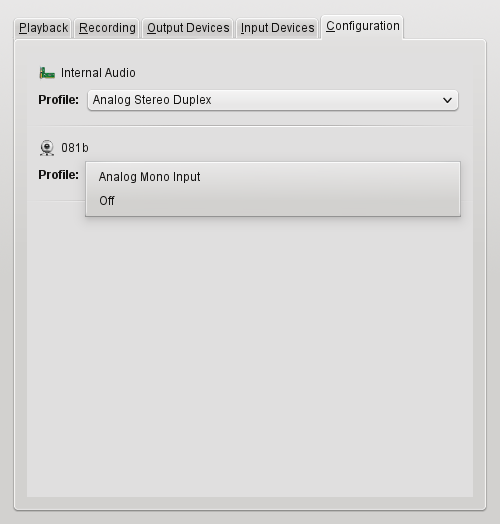This screenshot has width=500, height=524.
Task: Click the Internal Audio sound card icon
Action: pos(47,73)
